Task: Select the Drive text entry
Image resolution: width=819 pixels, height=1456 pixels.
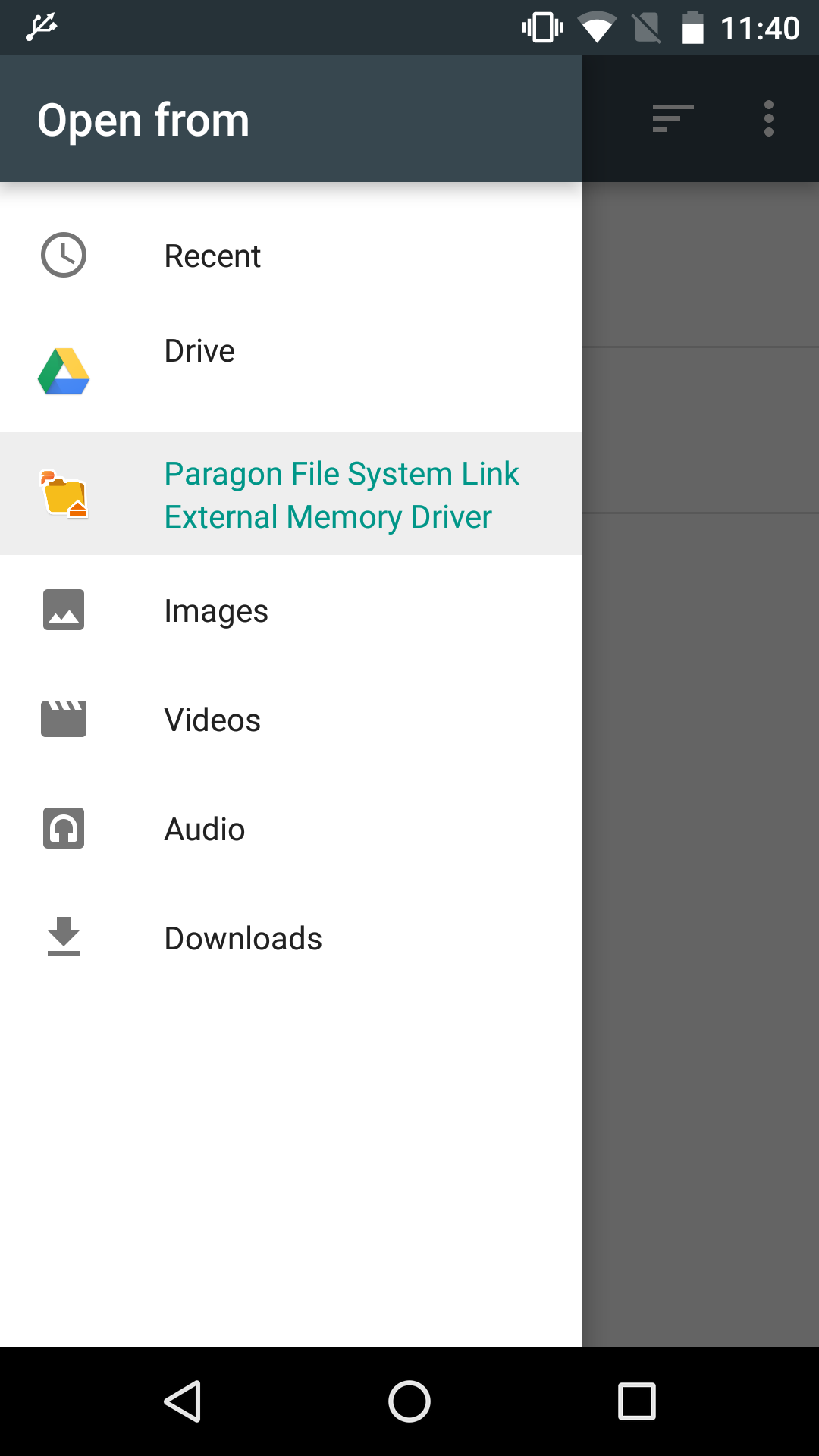Action: [x=199, y=351]
